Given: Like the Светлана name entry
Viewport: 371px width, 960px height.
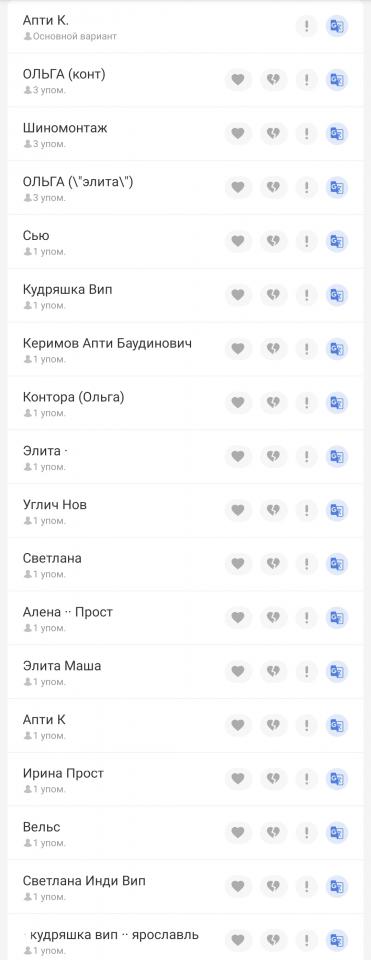Looking at the screenshot, I should tap(238, 564).
